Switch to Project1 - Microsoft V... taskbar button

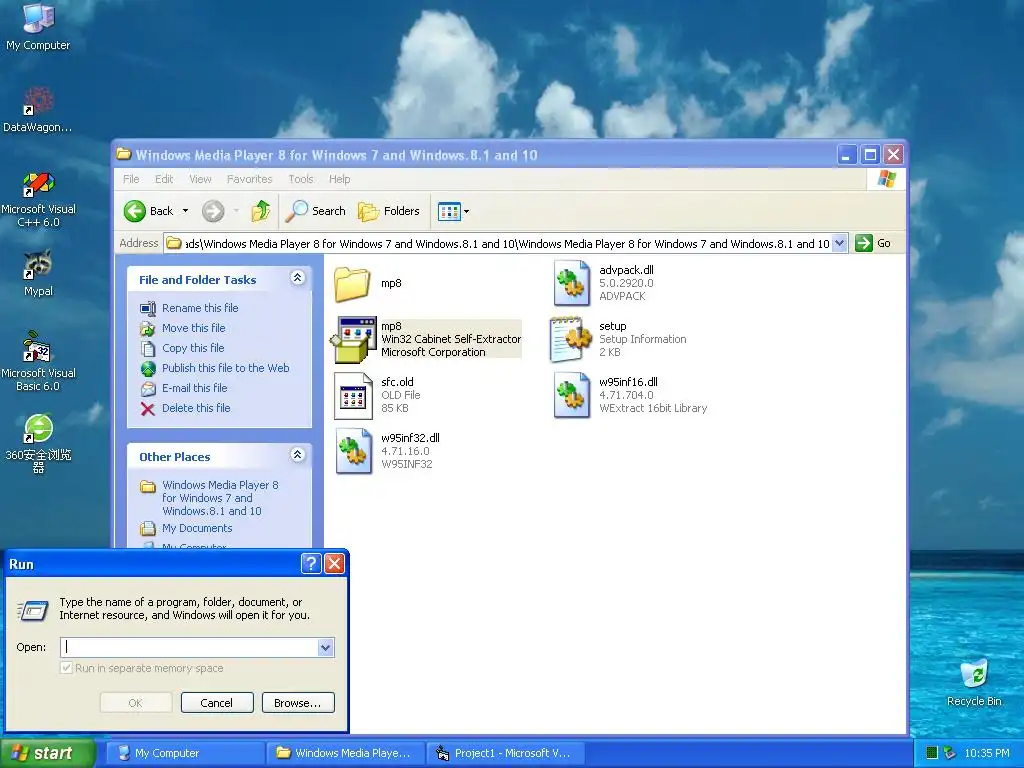point(505,753)
